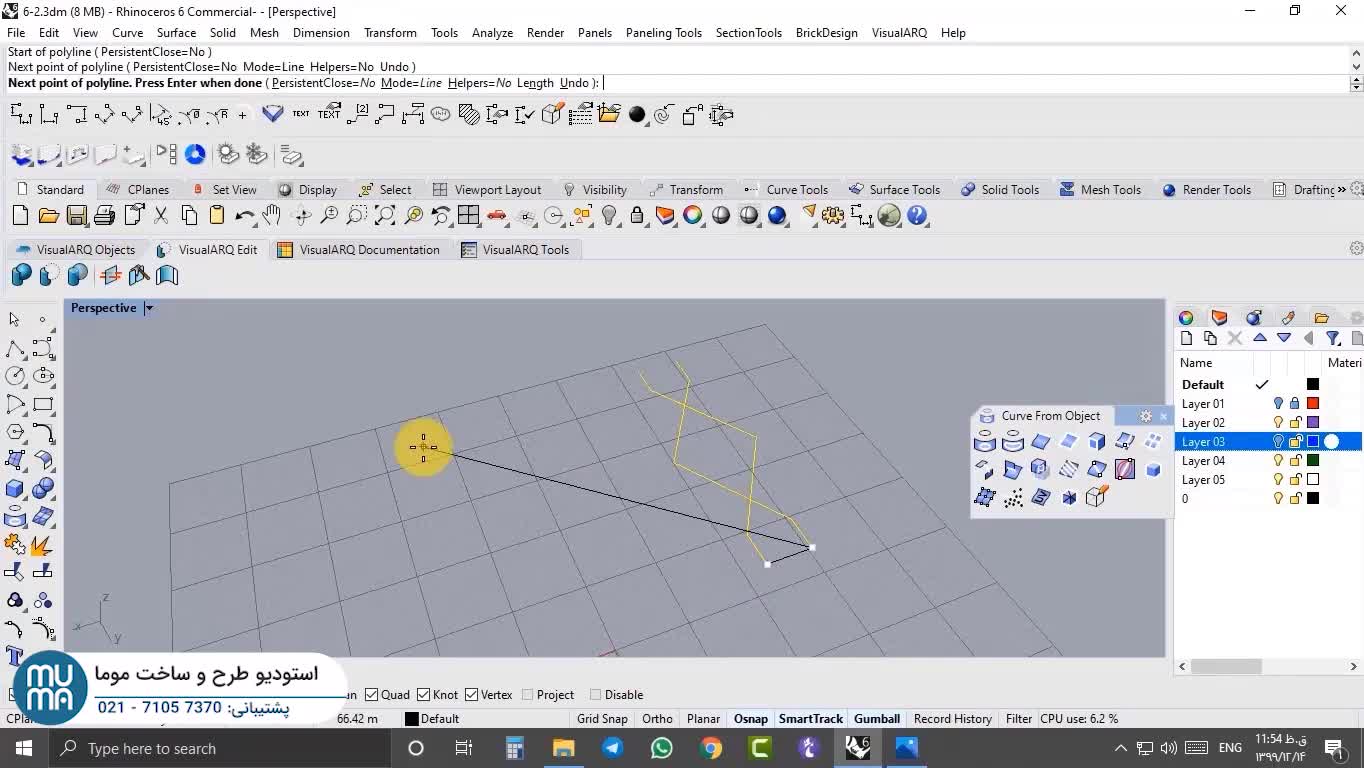
Task: Select the Pan view hand tool
Action: pyautogui.click(x=272, y=215)
